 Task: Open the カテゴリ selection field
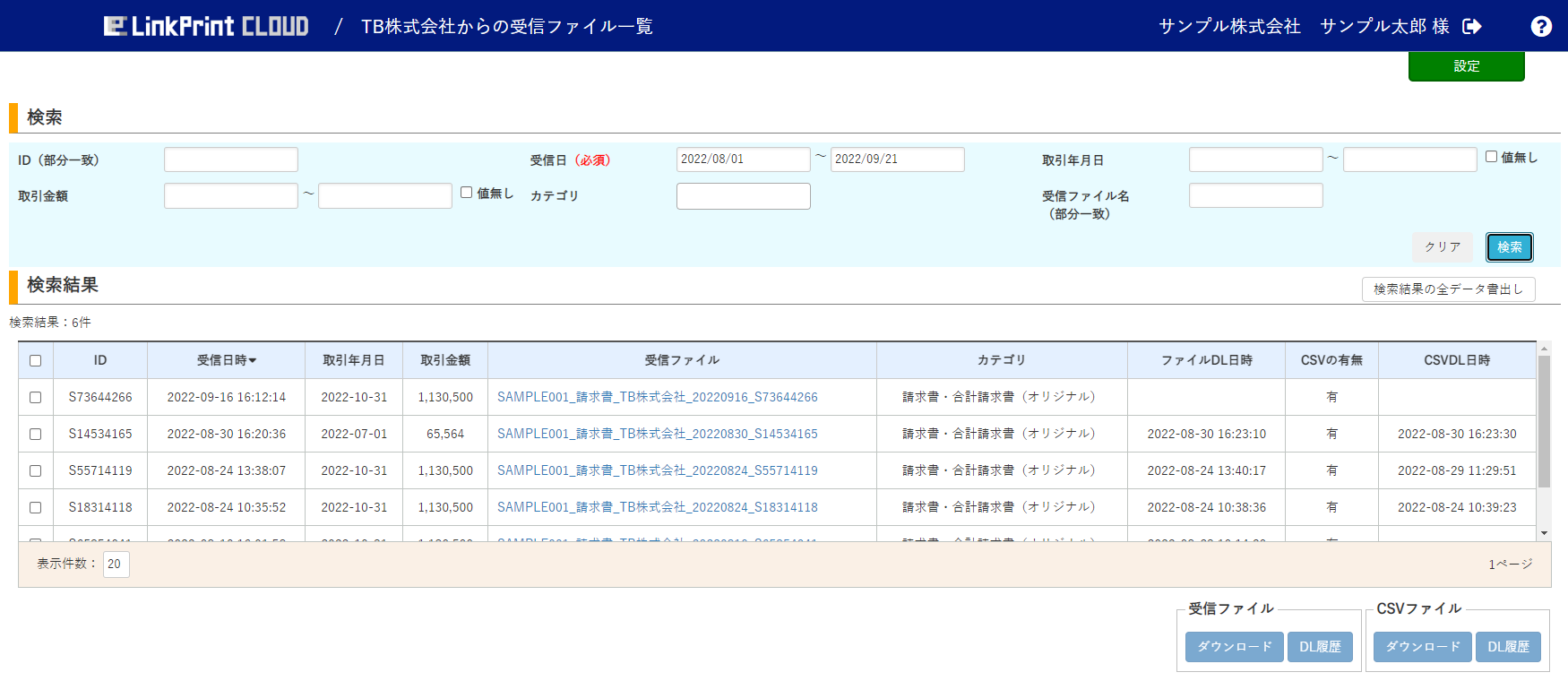(x=743, y=196)
